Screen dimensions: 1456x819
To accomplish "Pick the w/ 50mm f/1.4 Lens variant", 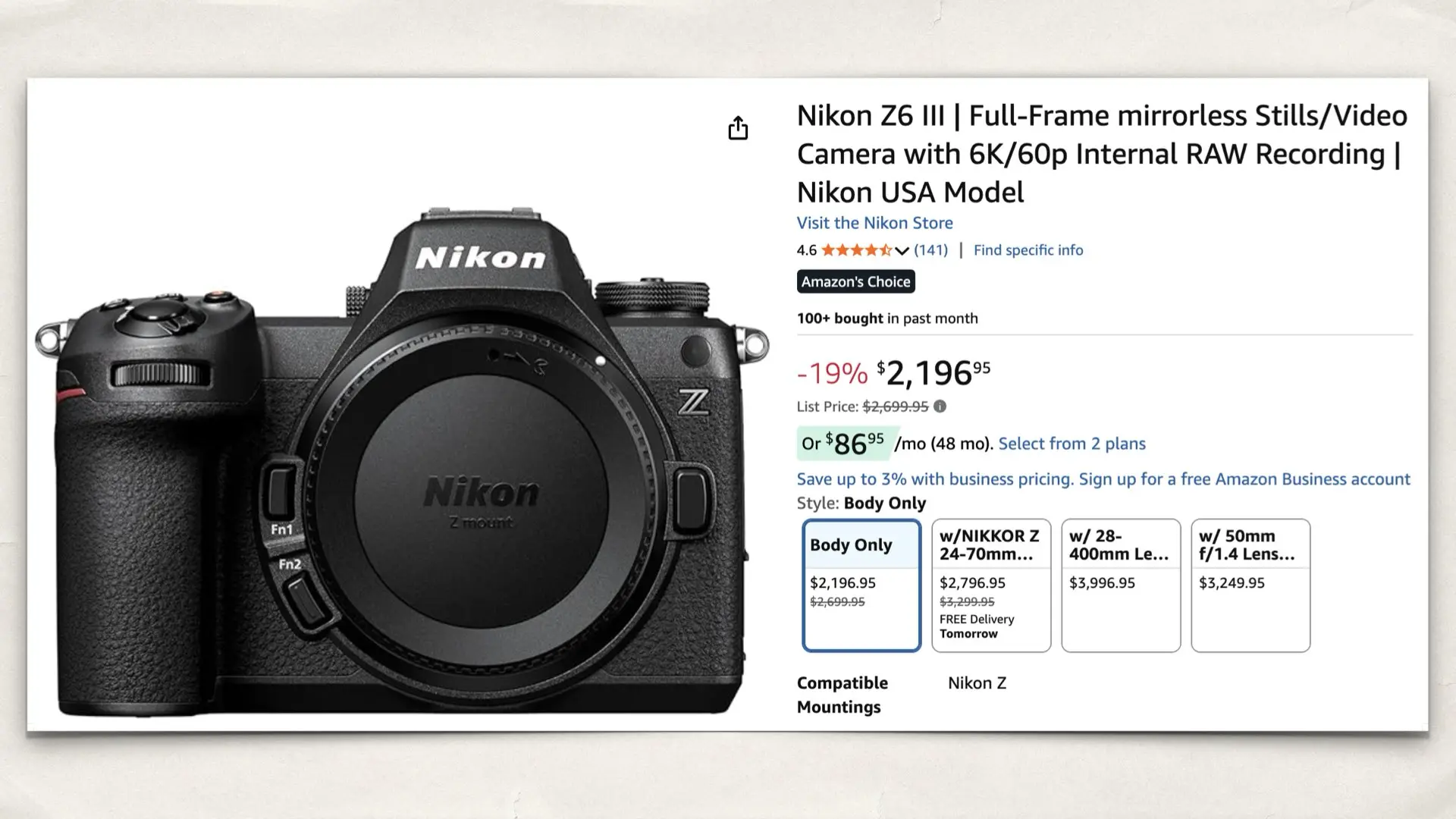I will pyautogui.click(x=1250, y=584).
